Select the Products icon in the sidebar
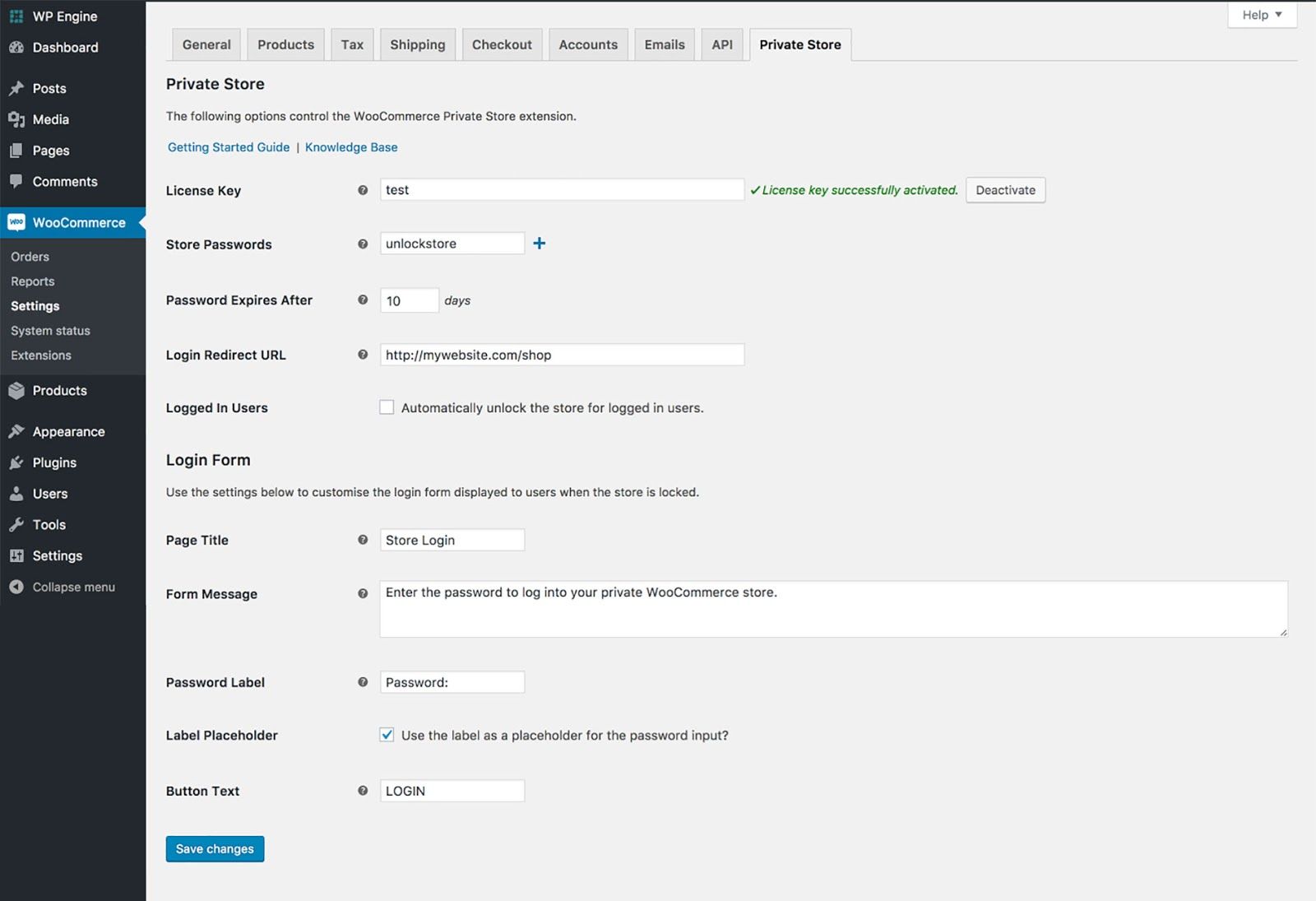Screen dimensions: 1316x901 pyautogui.click(x=18, y=391)
